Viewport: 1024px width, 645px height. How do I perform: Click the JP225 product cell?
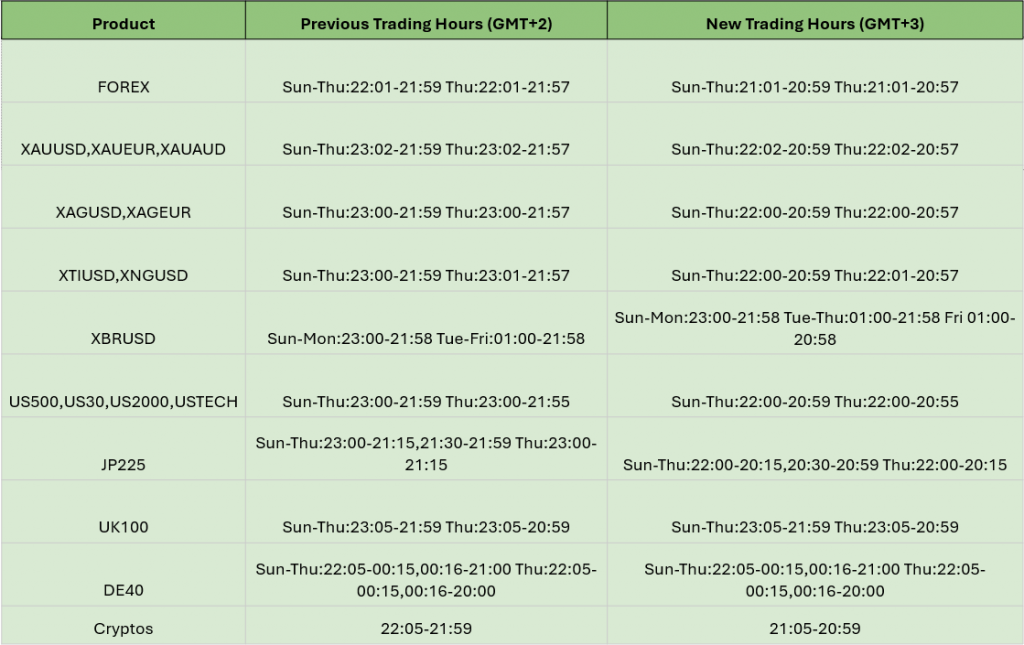click(123, 448)
